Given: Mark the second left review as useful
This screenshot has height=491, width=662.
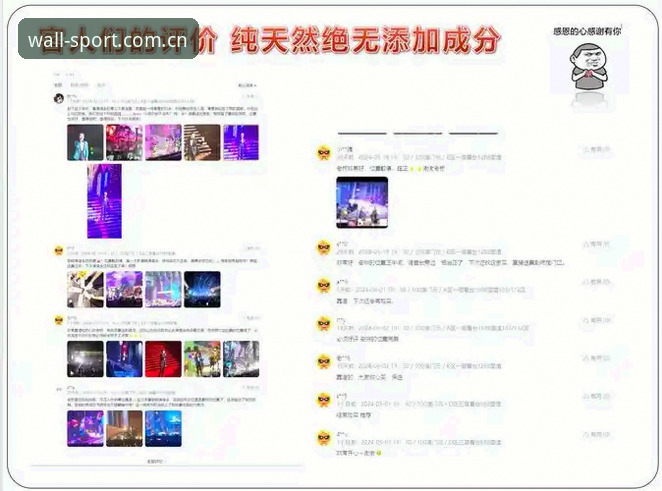Looking at the screenshot, I should [252, 248].
